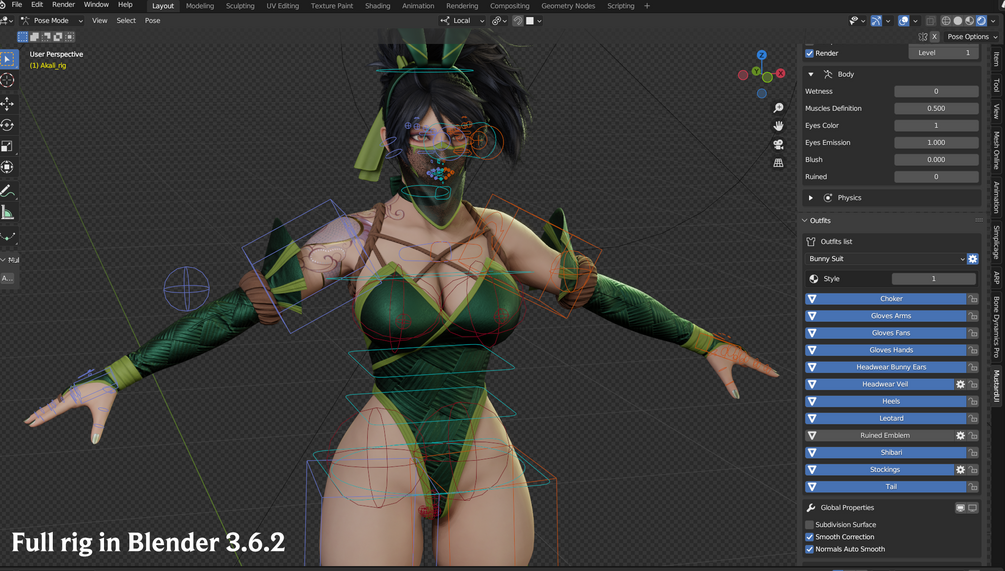Select the Annotate tool

(8, 191)
